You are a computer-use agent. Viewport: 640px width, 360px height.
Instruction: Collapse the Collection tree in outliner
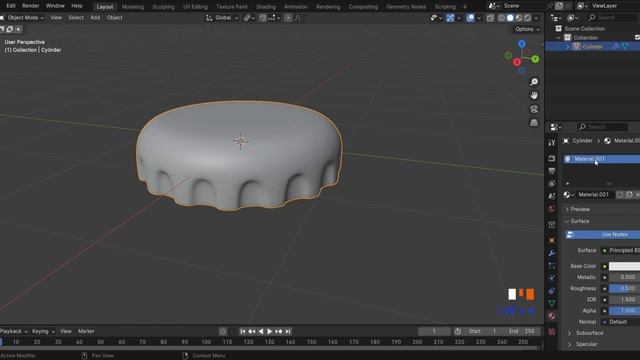tap(559, 38)
